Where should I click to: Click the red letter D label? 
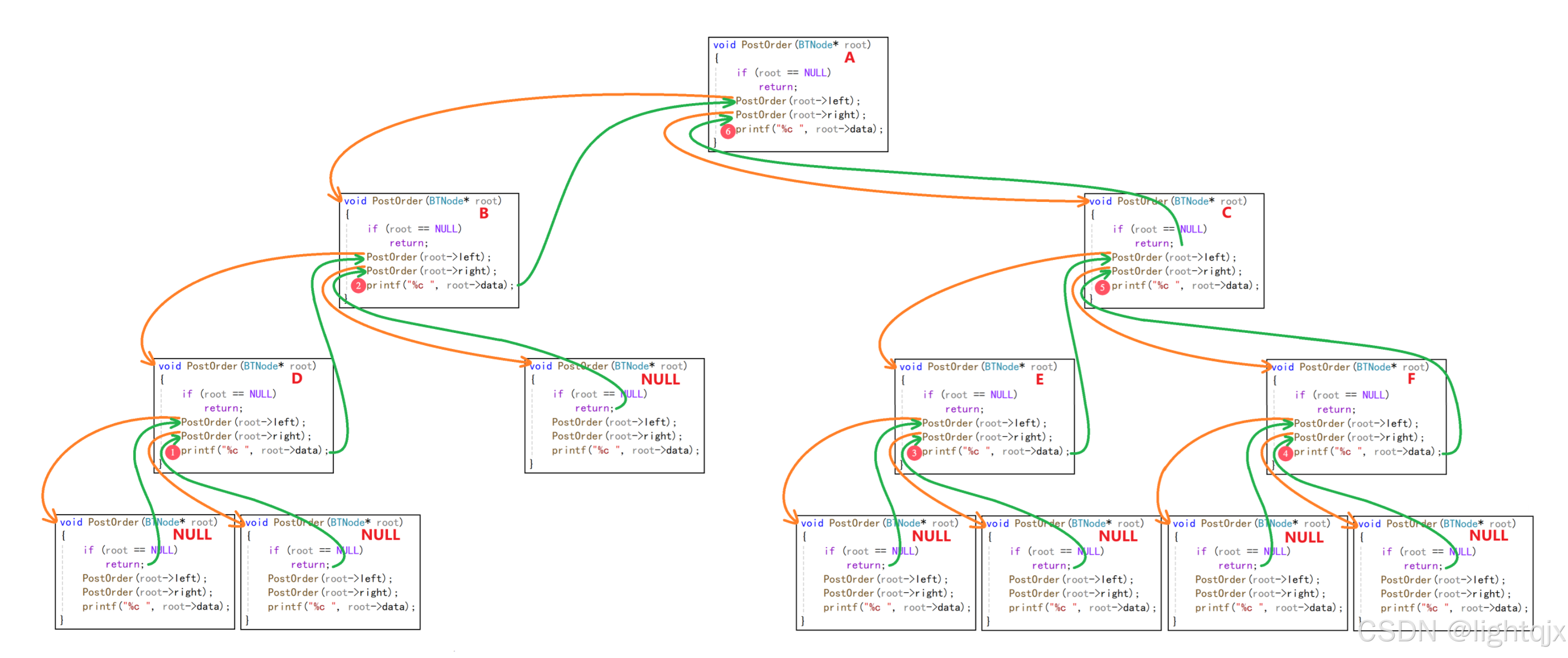coord(297,379)
